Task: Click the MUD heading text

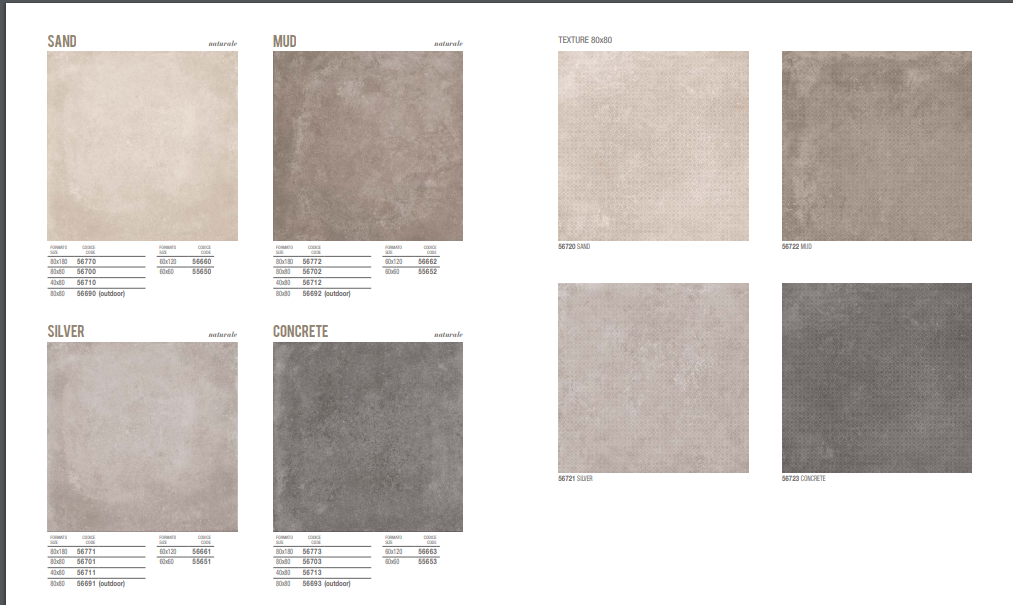Action: [x=285, y=42]
